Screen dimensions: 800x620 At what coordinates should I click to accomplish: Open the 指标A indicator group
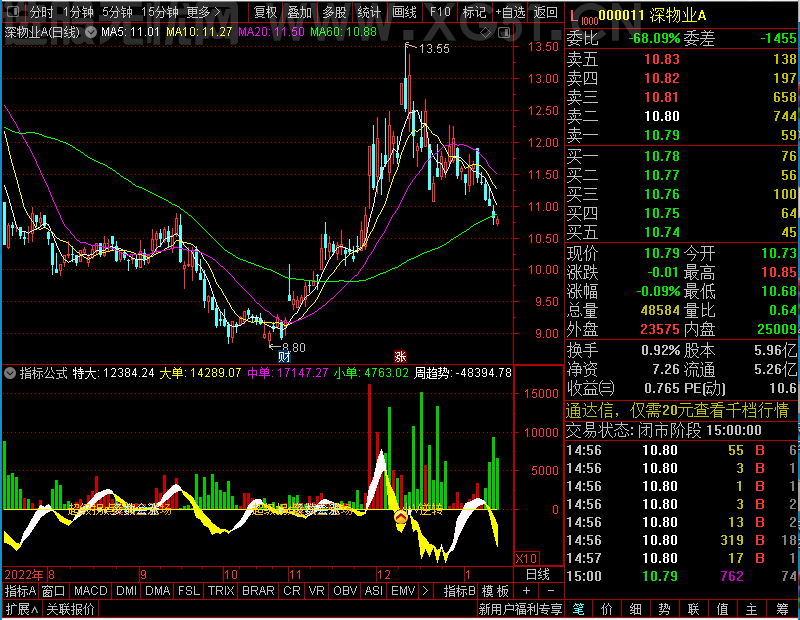click(x=20, y=591)
